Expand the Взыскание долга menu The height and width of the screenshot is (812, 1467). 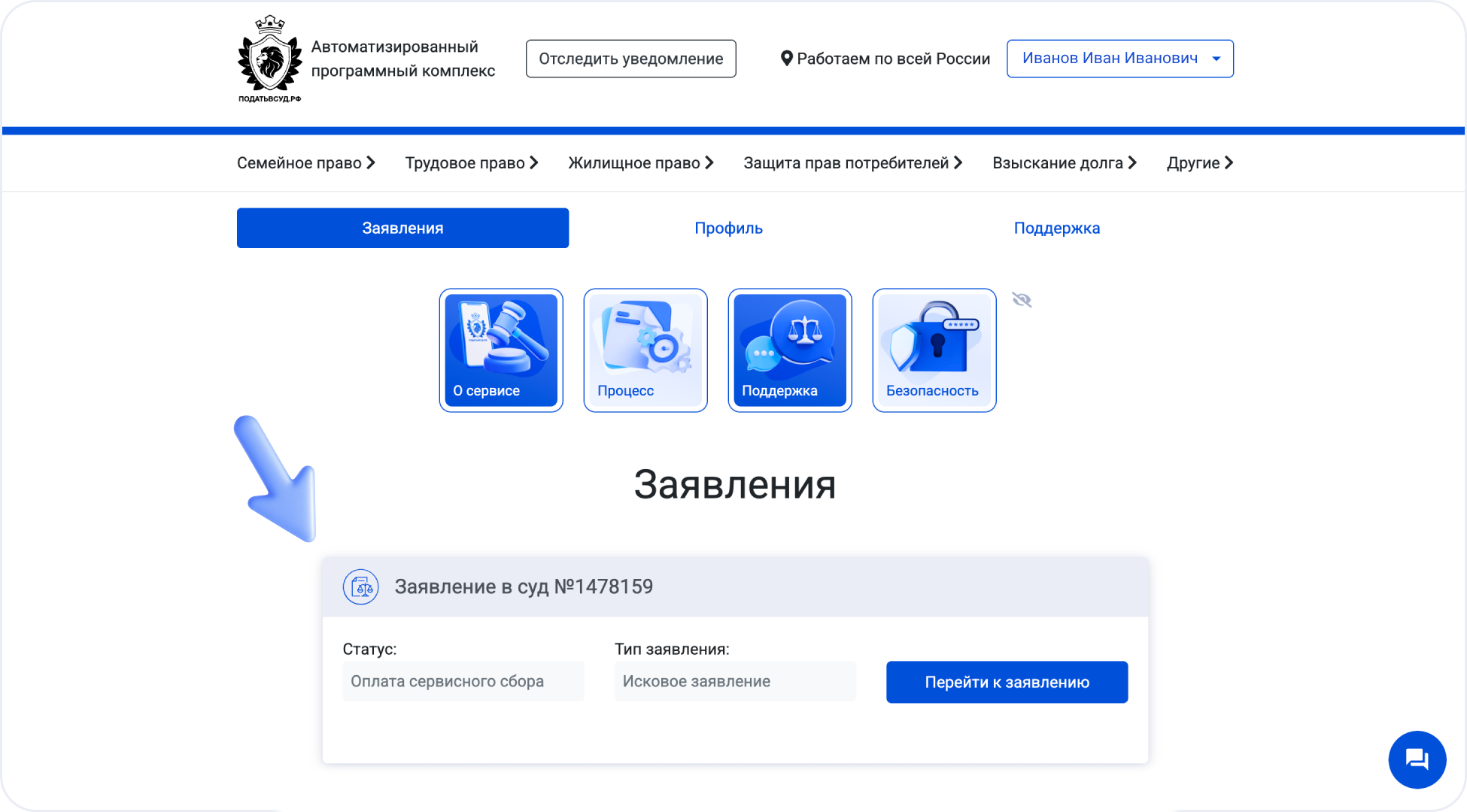coord(1065,163)
